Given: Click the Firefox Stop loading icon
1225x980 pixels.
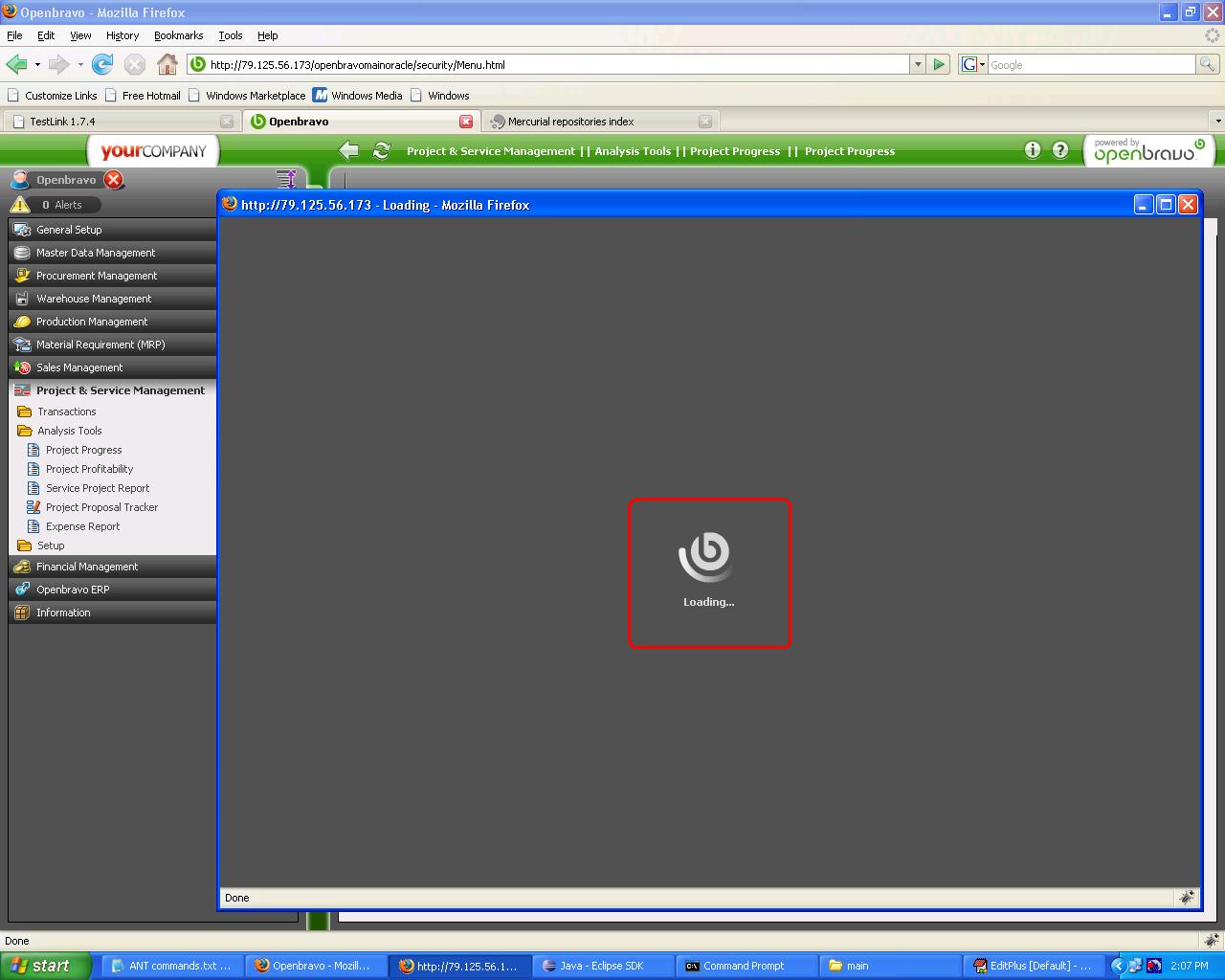Looking at the screenshot, I should [x=135, y=64].
